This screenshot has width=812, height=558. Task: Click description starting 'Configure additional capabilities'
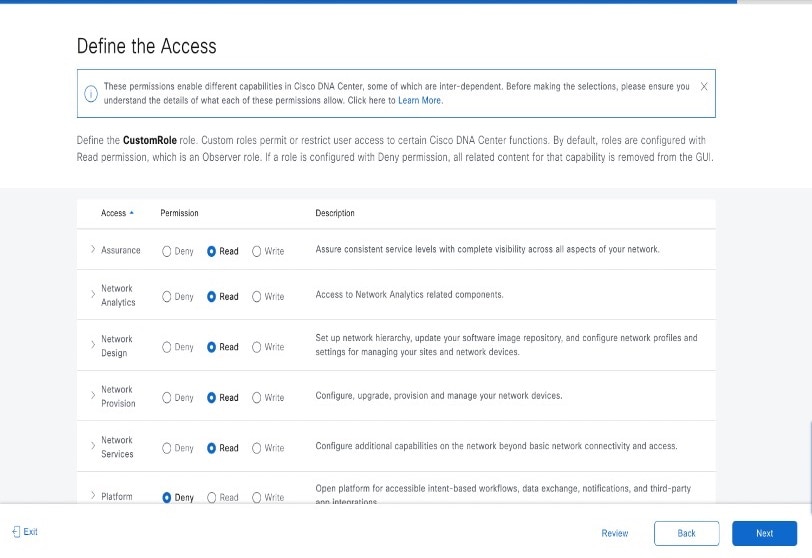[496, 446]
